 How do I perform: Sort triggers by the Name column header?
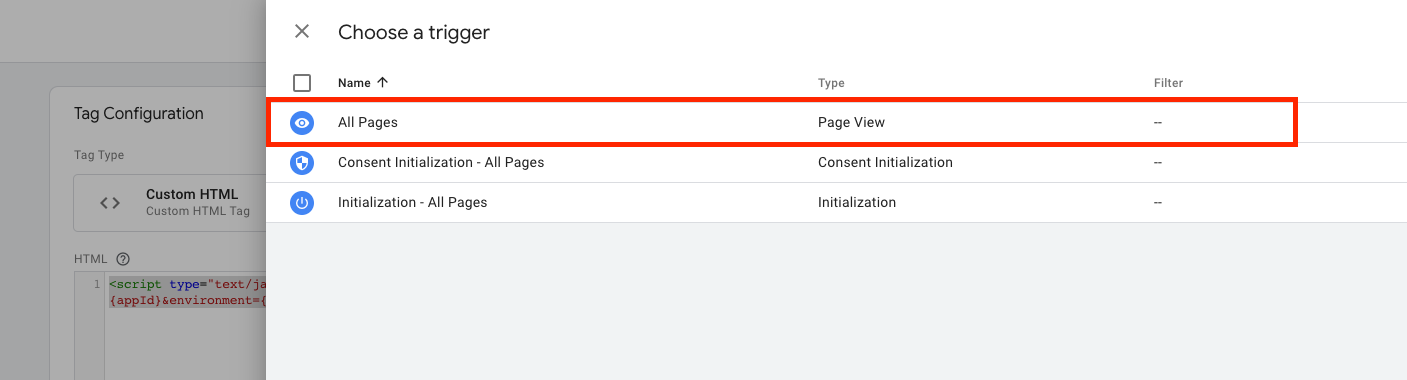[354, 83]
